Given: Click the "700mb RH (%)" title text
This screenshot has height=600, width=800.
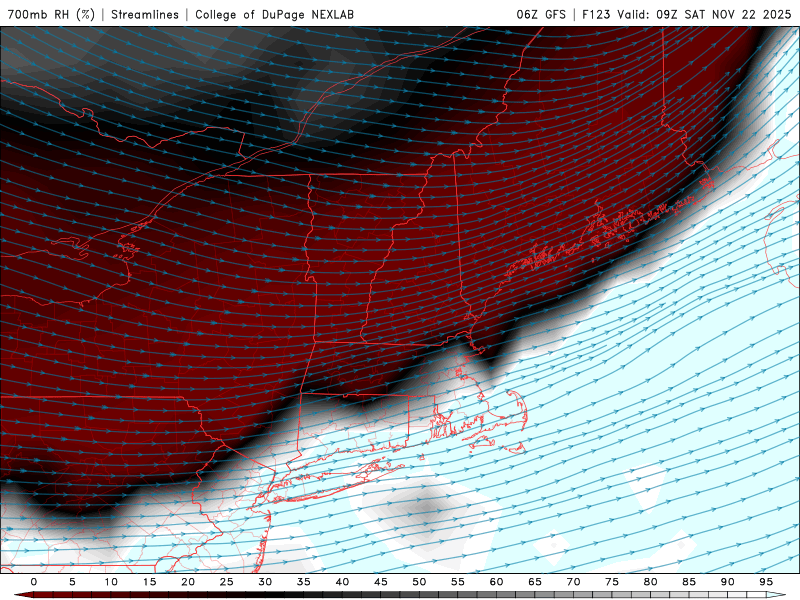Looking at the screenshot, I should (52, 14).
